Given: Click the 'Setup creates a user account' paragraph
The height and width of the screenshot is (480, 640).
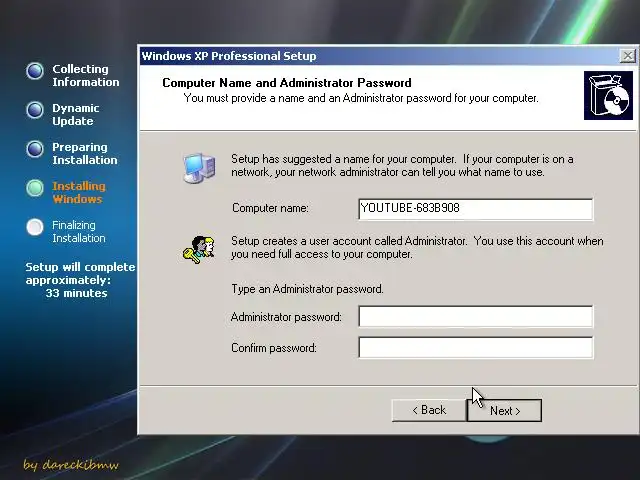Looking at the screenshot, I should point(417,247).
